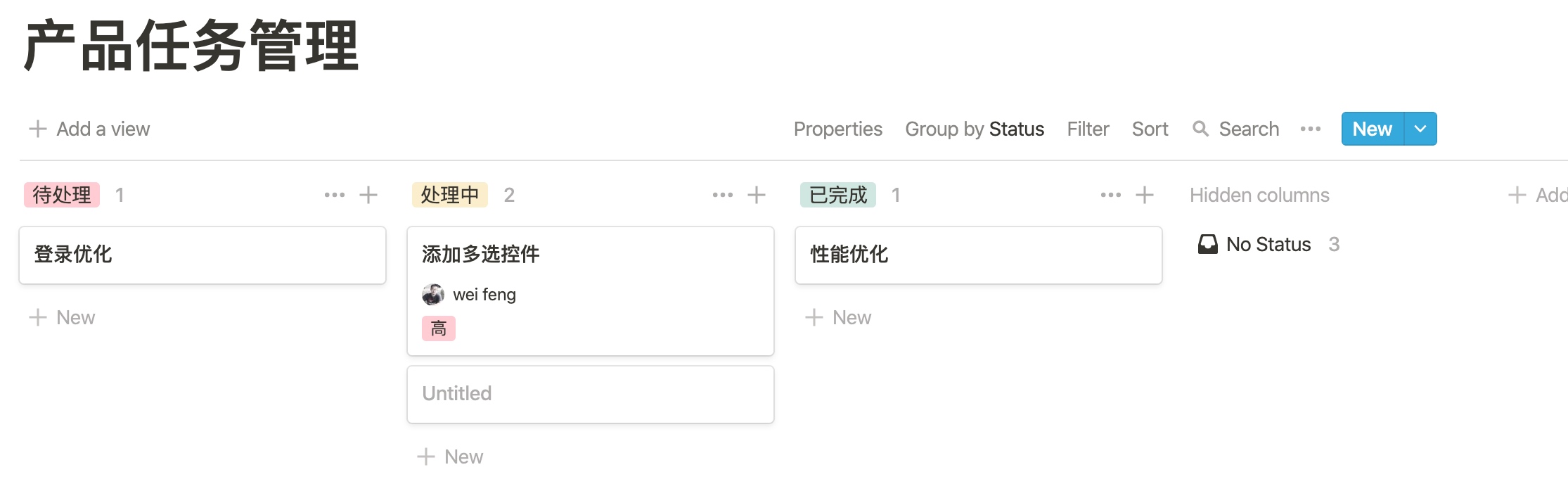This screenshot has width=1568, height=498.
Task: Add card with 已完成 column plus icon
Action: 1145,195
